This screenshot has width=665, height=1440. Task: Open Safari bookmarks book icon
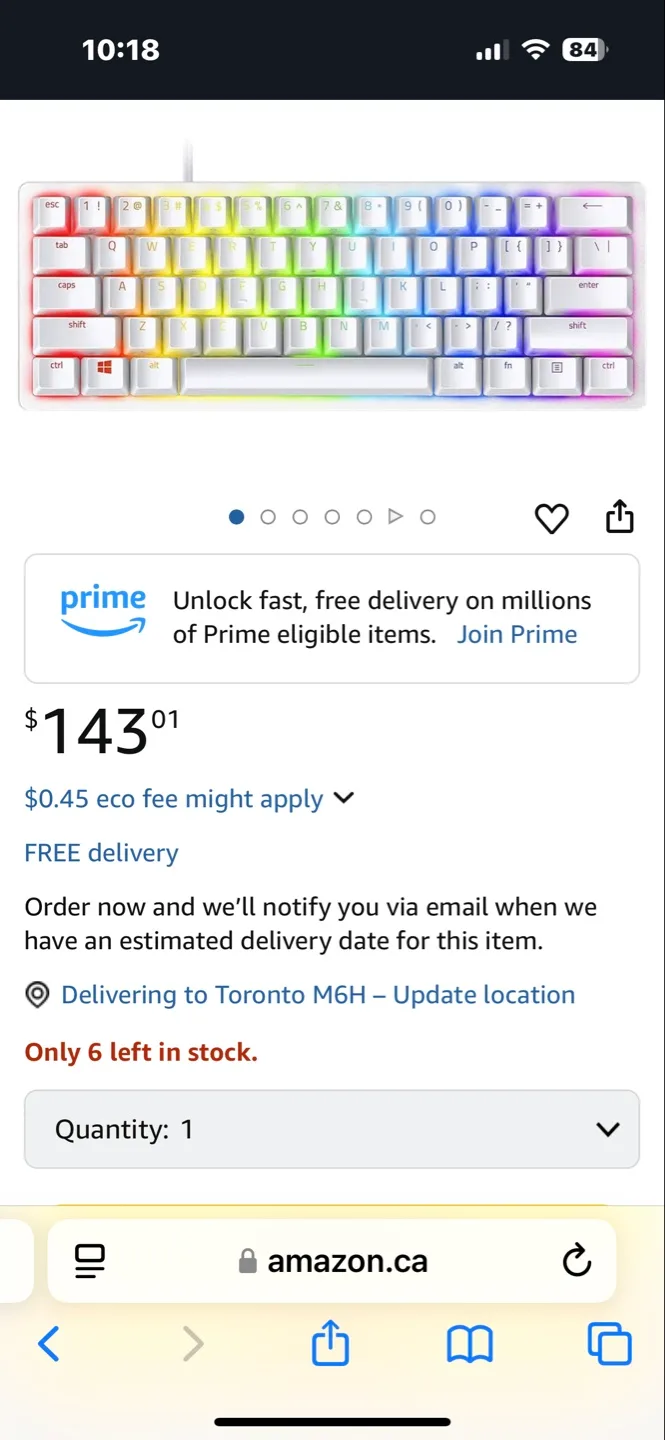click(469, 1344)
